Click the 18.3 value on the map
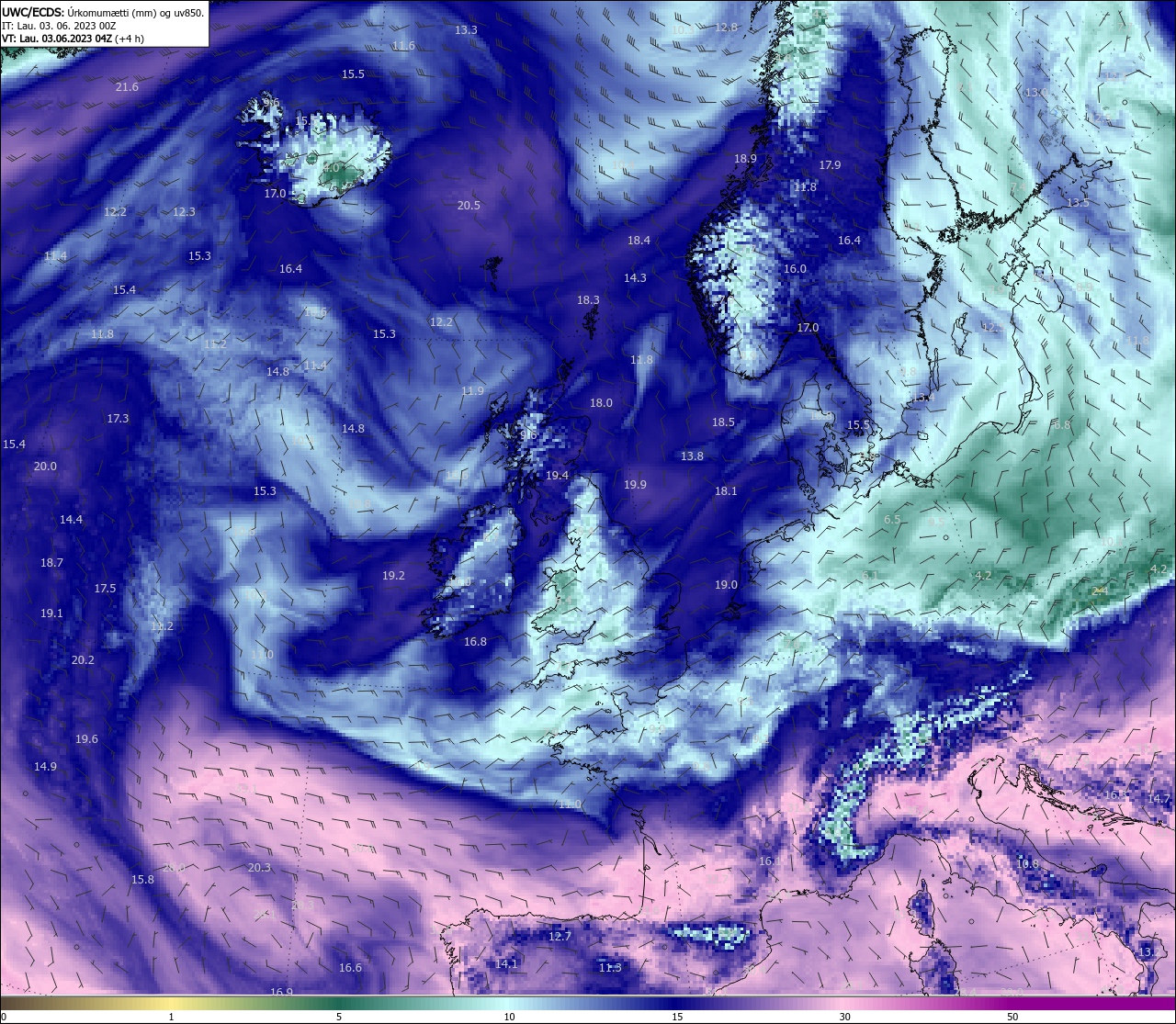The width and height of the screenshot is (1176, 1024). pos(588,300)
